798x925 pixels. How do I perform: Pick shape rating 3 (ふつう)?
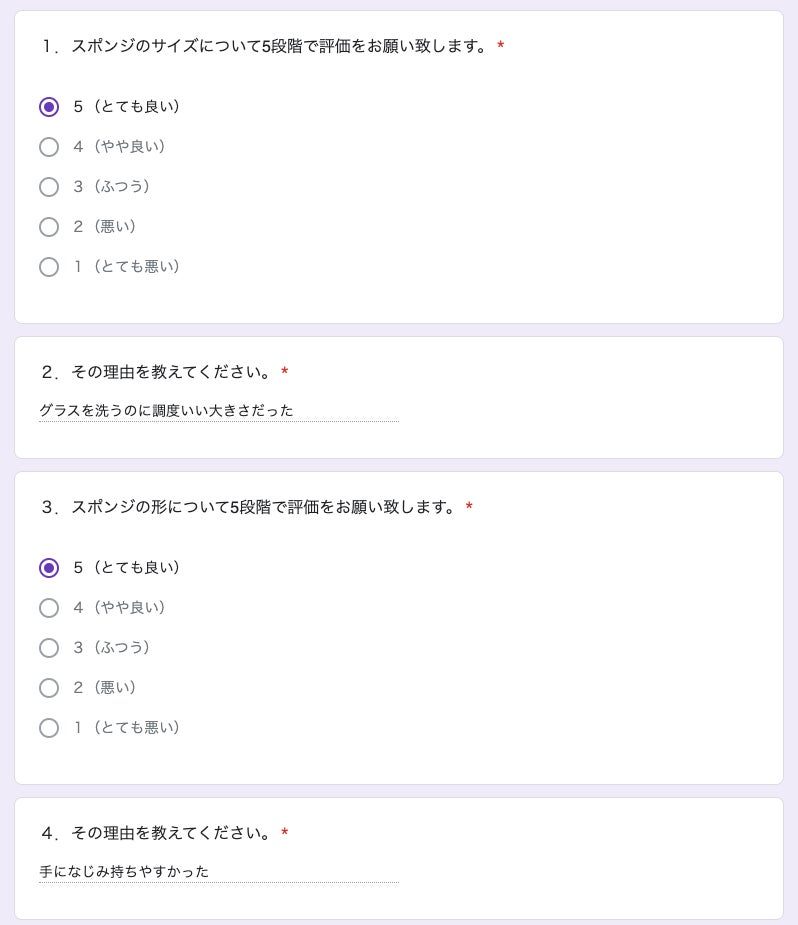pos(49,648)
